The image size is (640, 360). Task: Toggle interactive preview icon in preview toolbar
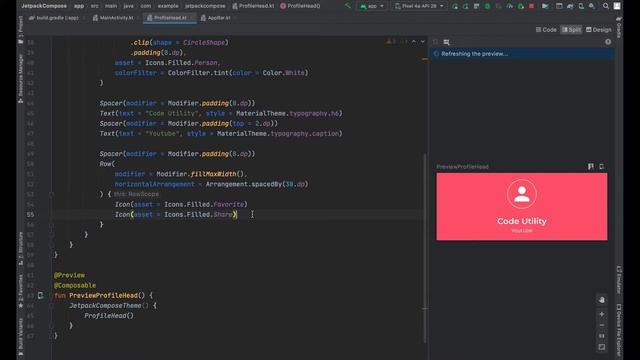pyautogui.click(x=446, y=42)
